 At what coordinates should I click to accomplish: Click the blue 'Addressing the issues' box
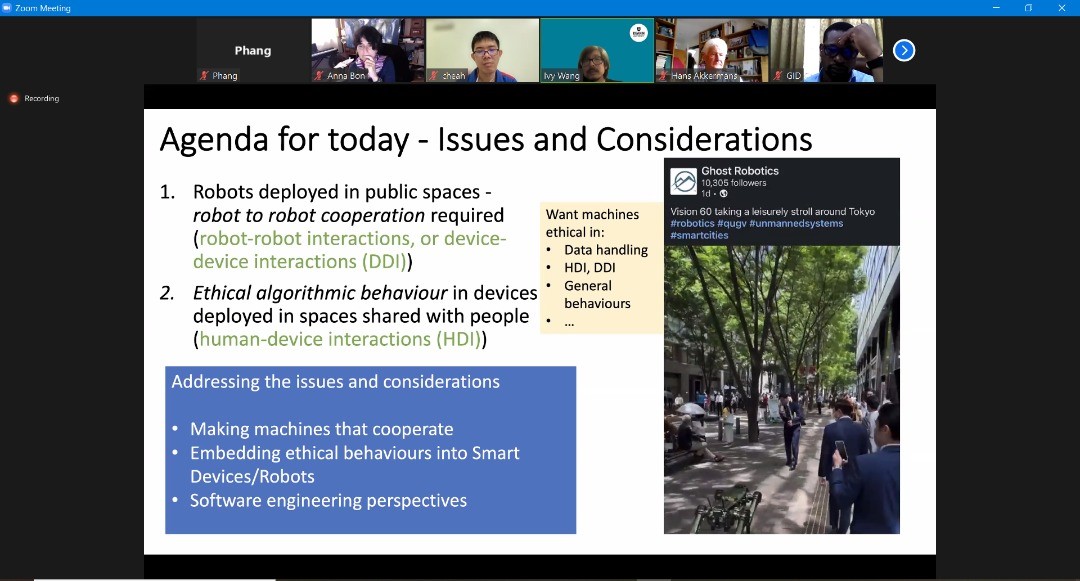click(370, 450)
